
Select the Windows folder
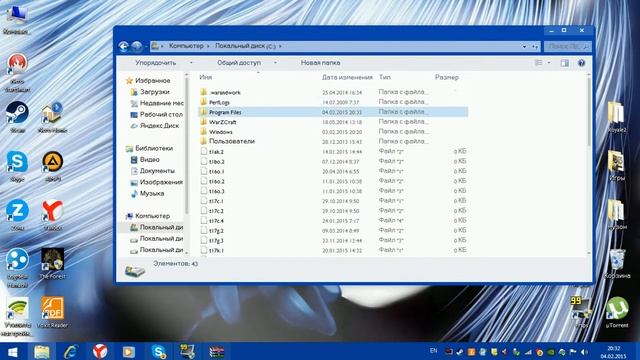pos(220,132)
